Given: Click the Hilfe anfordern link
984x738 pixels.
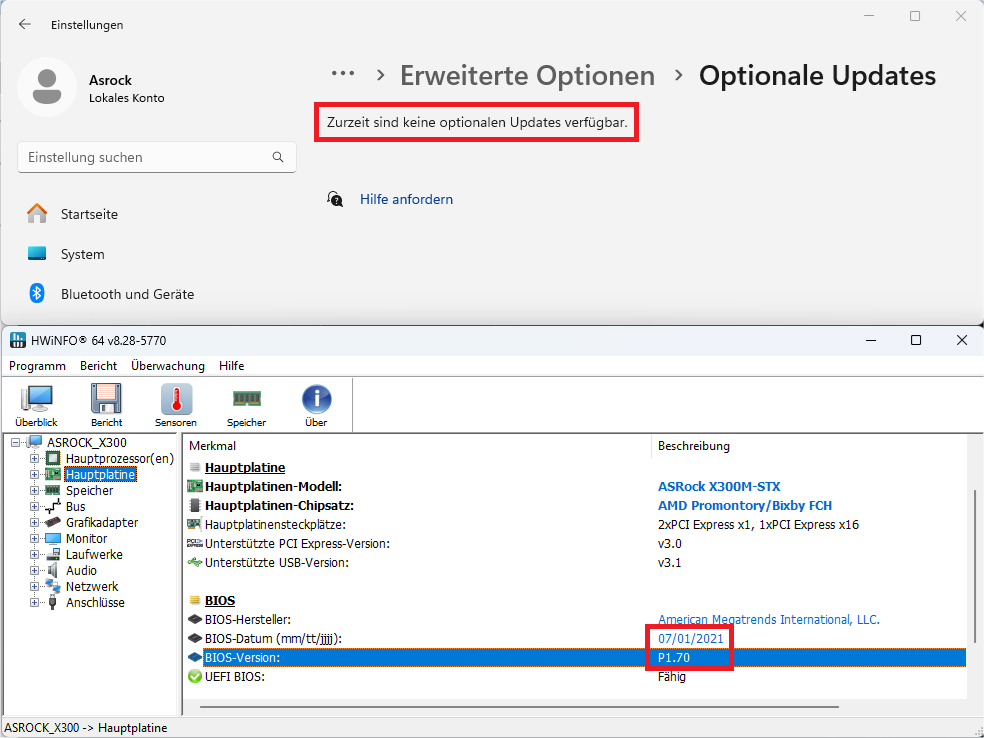Looking at the screenshot, I should click(x=406, y=200).
